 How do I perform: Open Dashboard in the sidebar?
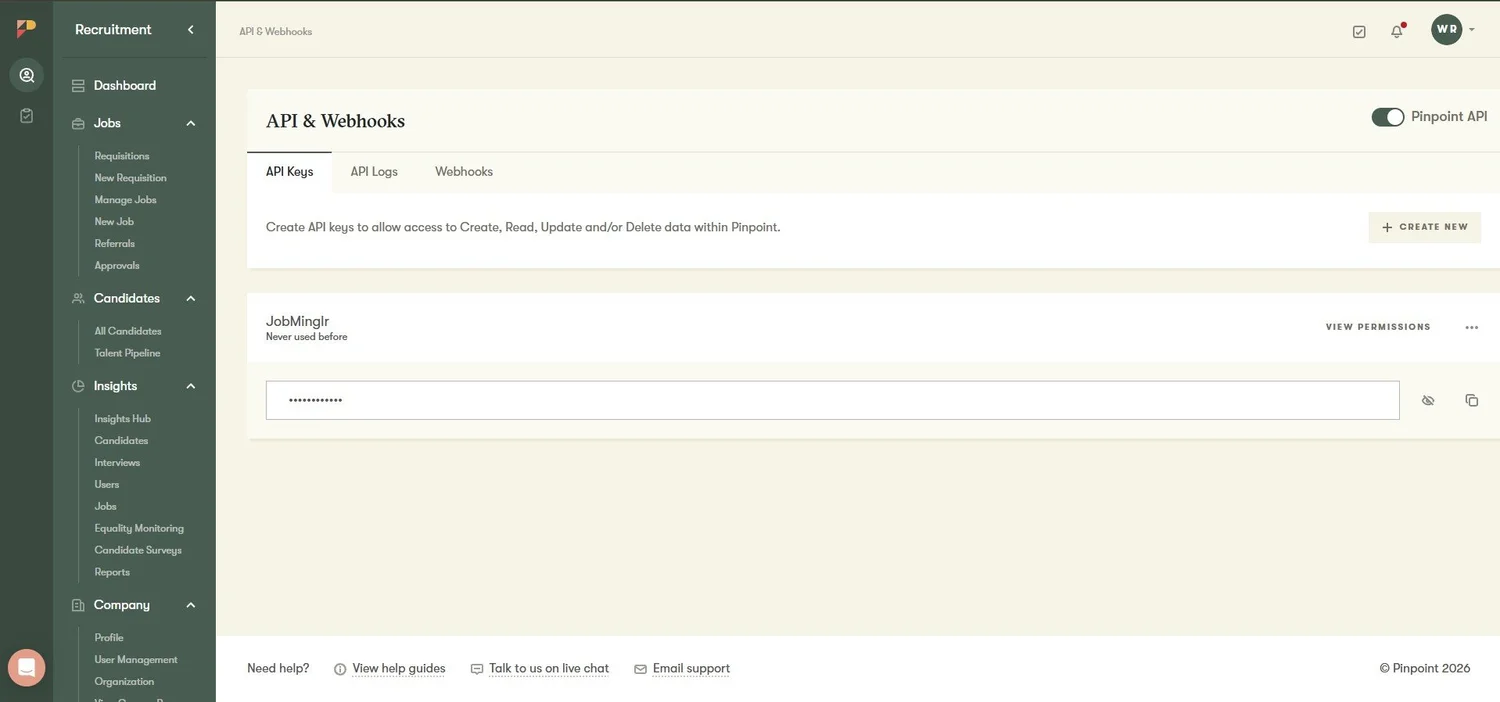[x=125, y=86]
